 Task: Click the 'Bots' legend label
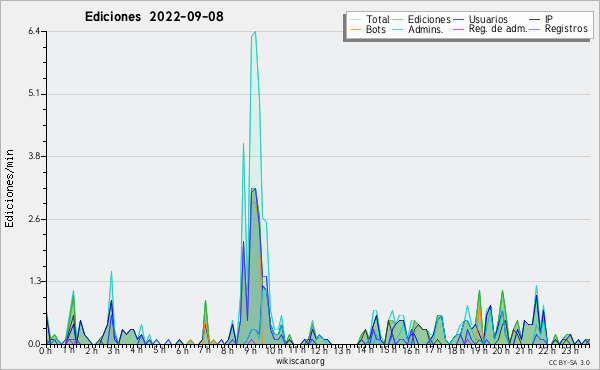coord(376,29)
